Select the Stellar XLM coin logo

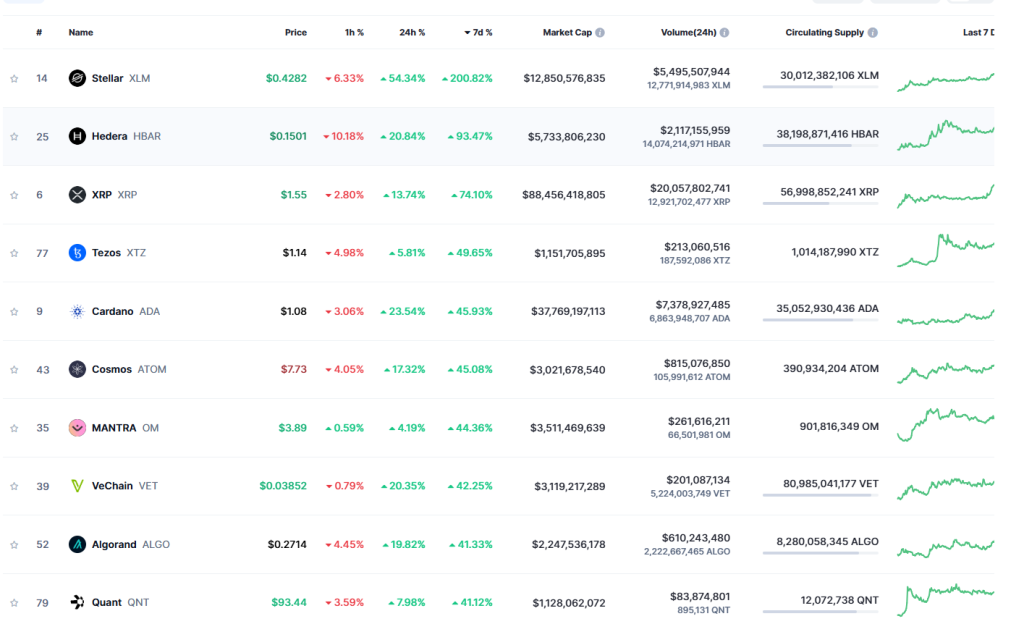pyautogui.click(x=76, y=77)
